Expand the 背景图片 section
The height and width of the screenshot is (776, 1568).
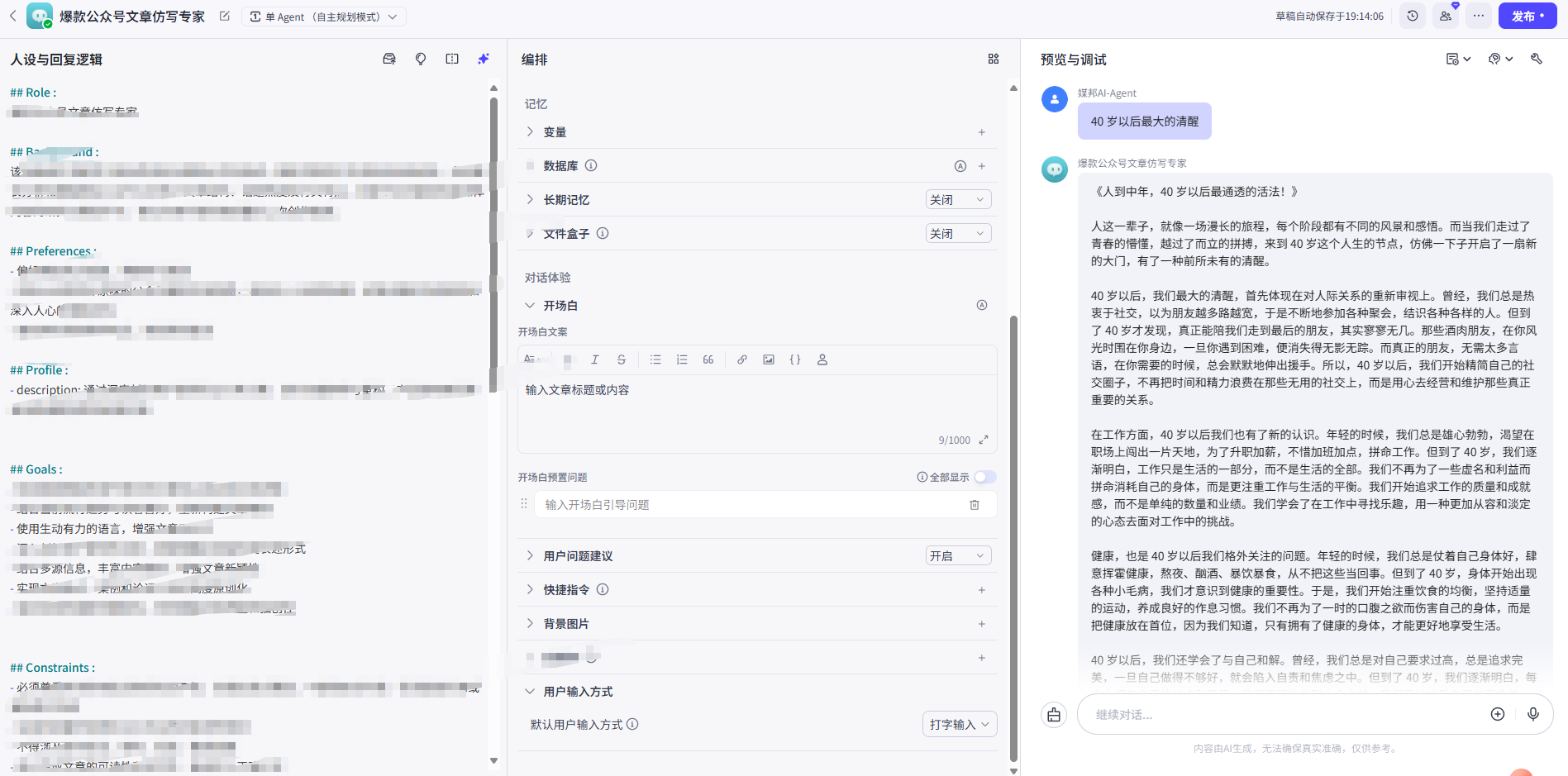pyautogui.click(x=530, y=623)
